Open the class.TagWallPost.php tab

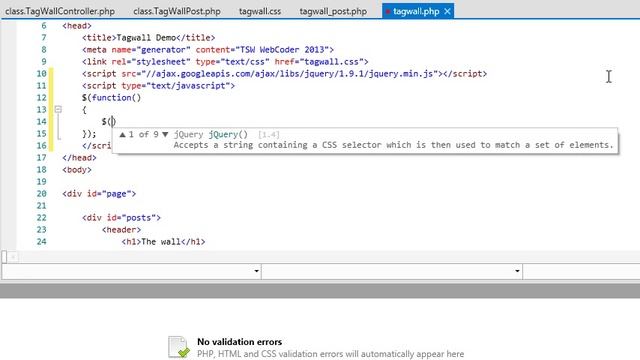177,11
